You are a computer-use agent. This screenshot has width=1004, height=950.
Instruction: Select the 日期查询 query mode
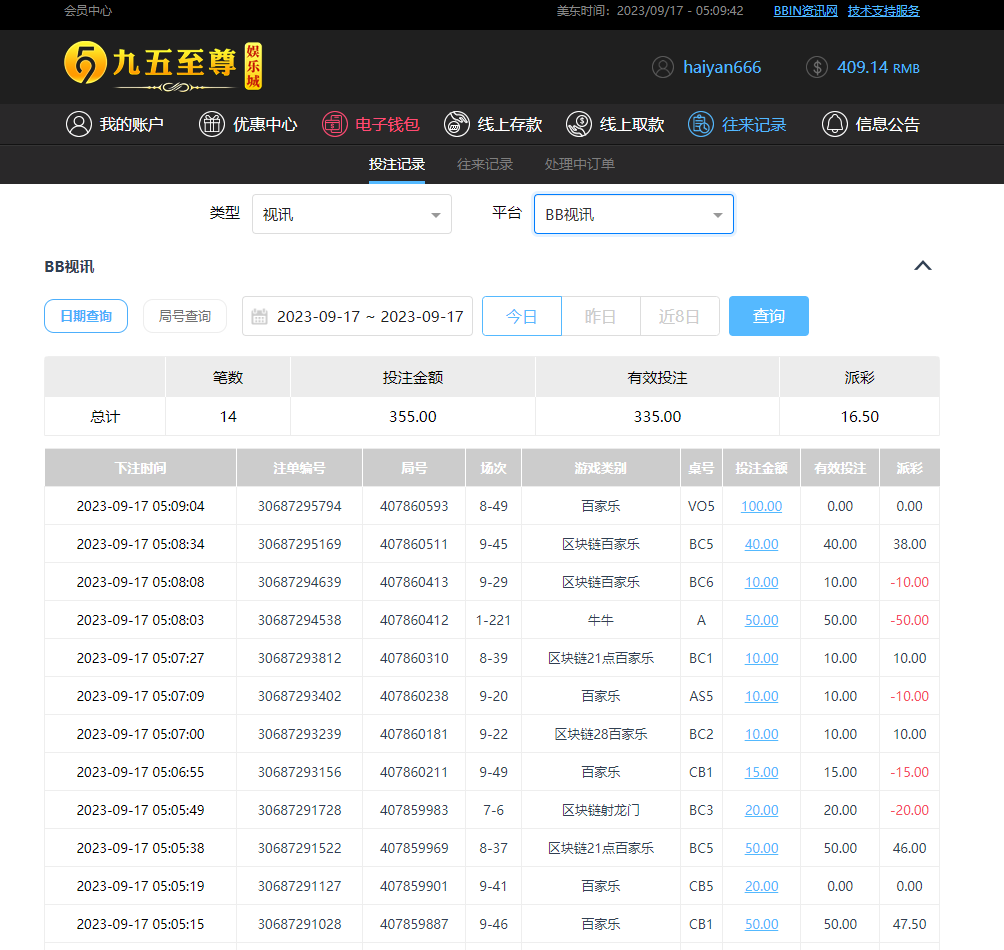(86, 316)
